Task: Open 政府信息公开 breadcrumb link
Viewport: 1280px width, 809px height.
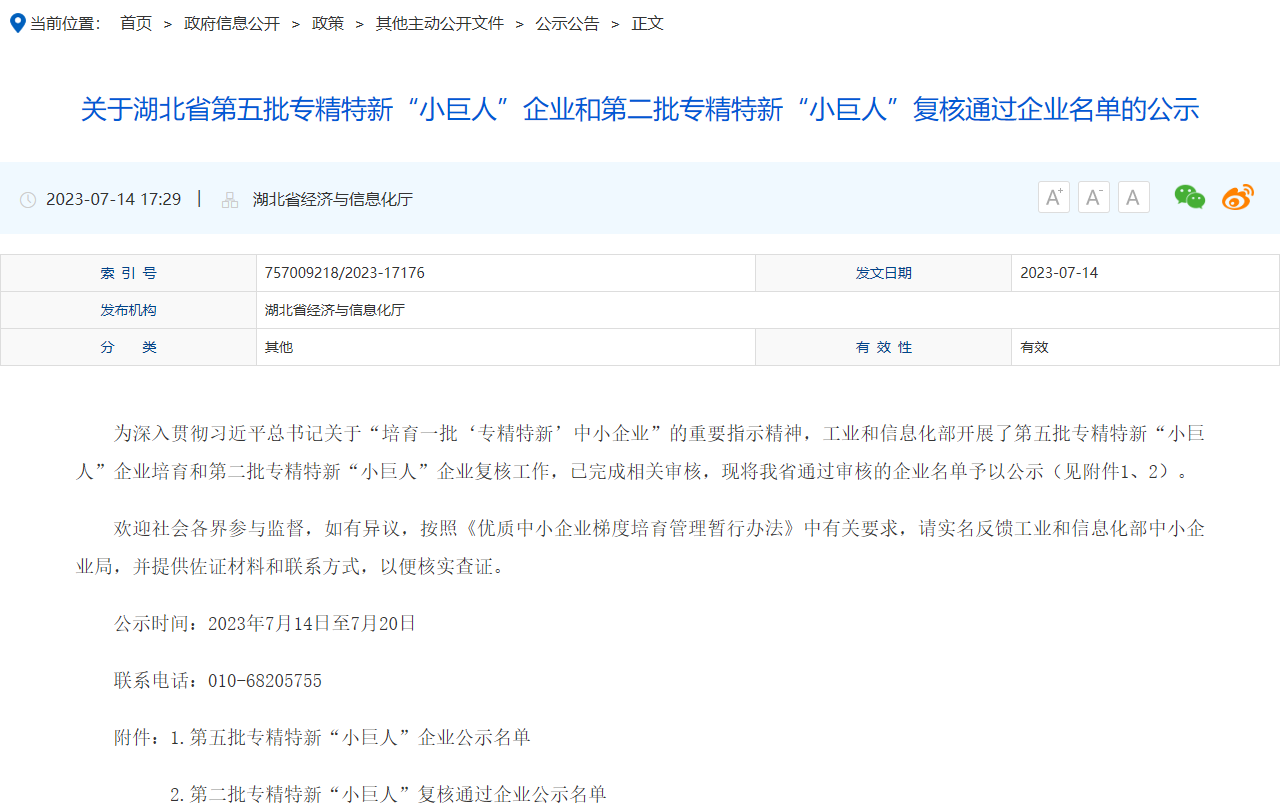Action: point(232,23)
